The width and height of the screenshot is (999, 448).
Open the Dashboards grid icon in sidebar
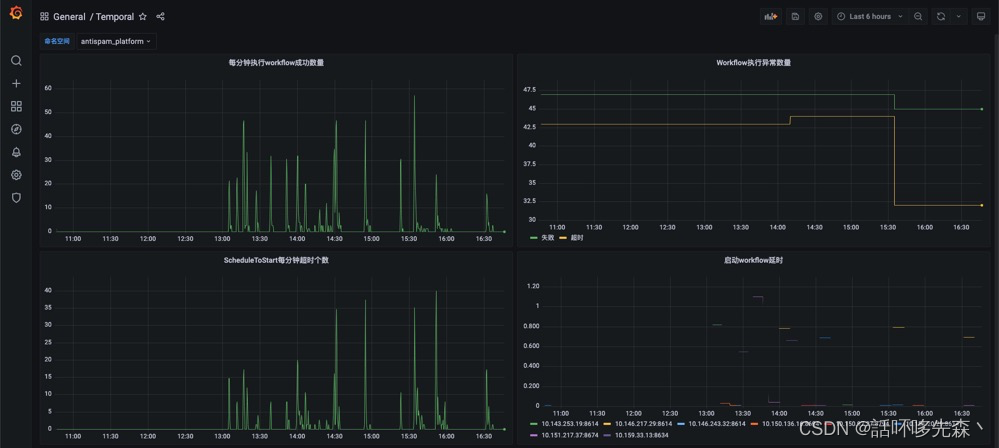[17, 106]
